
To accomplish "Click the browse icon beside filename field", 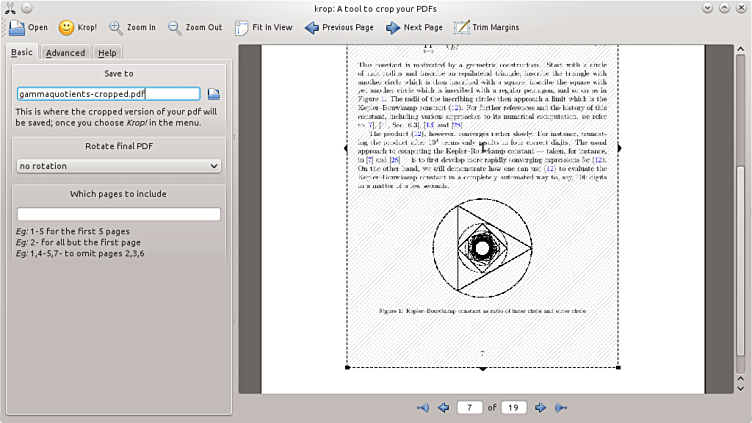I will point(214,94).
